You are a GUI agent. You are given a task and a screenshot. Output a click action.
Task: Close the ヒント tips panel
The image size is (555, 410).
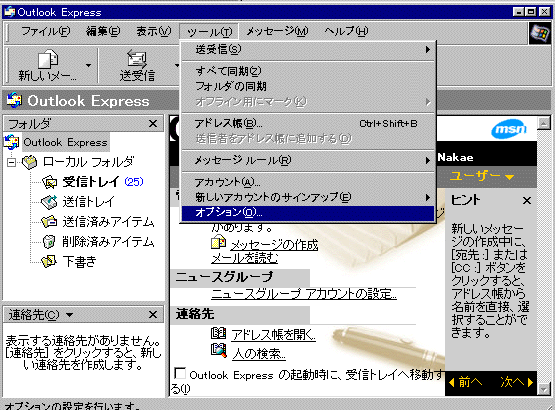[x=527, y=201]
